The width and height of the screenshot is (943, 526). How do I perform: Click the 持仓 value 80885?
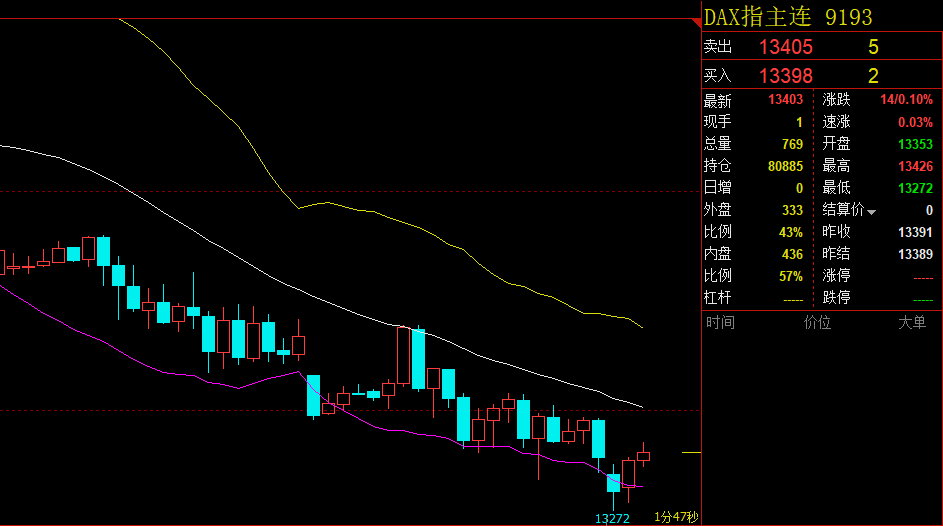pos(785,166)
